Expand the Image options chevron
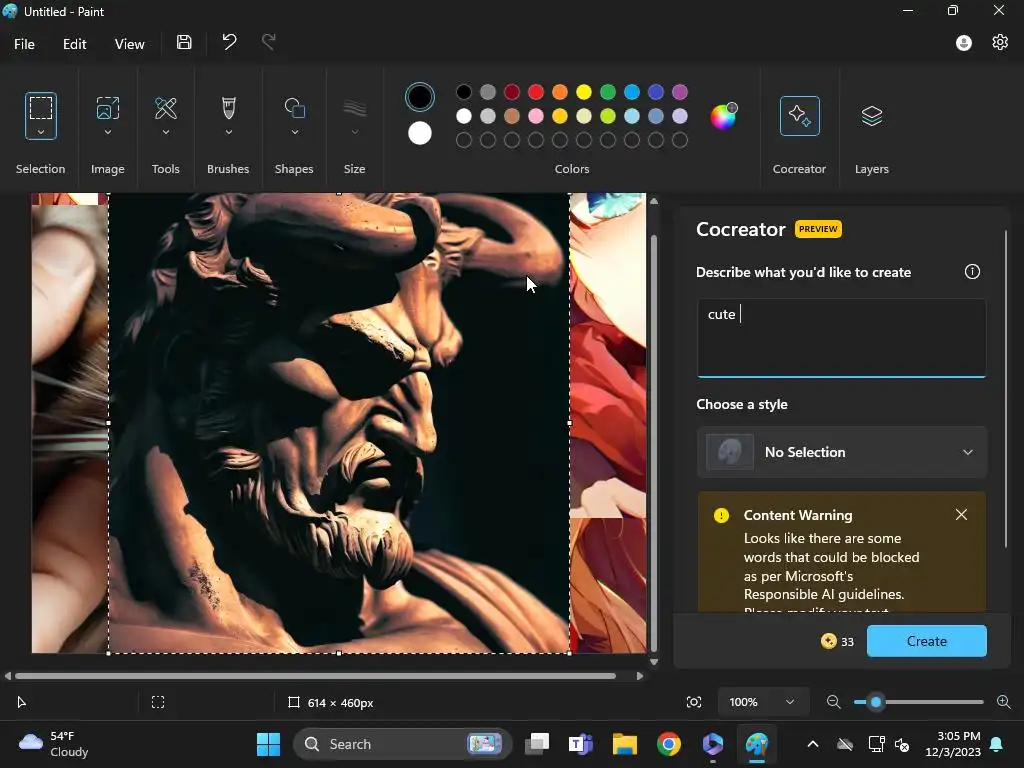Viewport: 1024px width, 768px height. (x=108, y=132)
